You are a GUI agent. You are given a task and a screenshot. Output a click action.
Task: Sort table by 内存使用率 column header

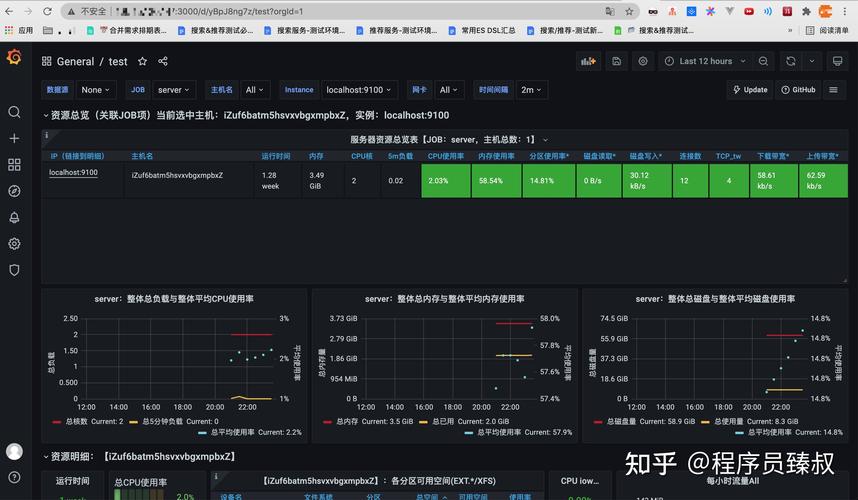pyautogui.click(x=496, y=156)
